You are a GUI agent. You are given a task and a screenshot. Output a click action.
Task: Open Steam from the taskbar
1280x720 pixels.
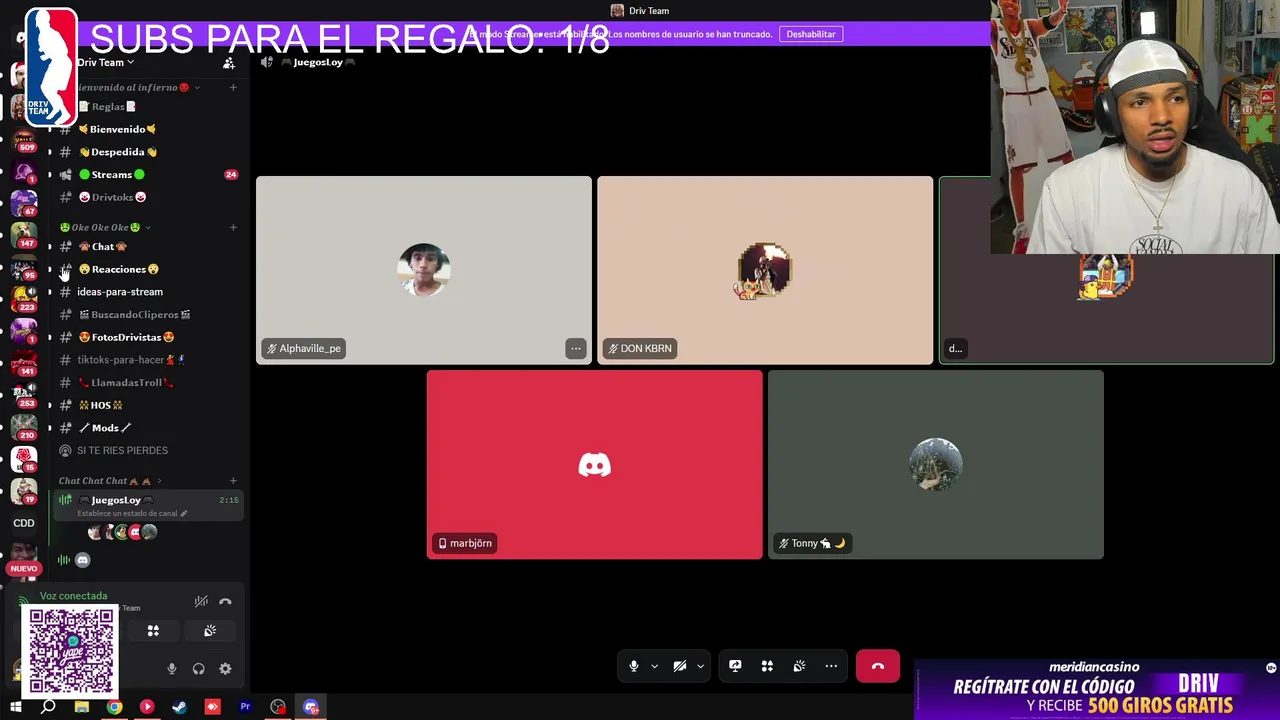click(180, 707)
